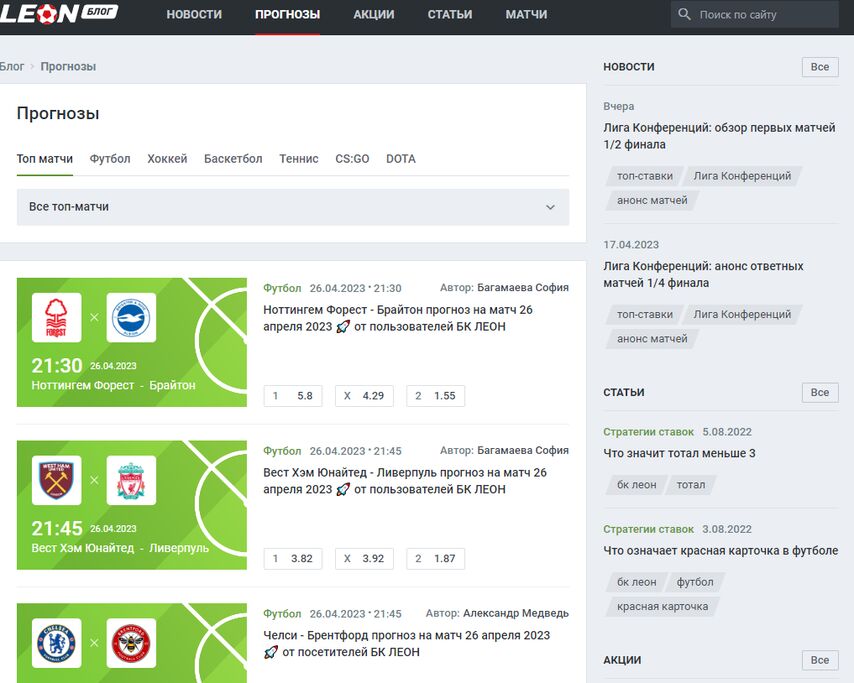
Task: Focus the 'Поиск по сайту' search field
Action: [755, 15]
